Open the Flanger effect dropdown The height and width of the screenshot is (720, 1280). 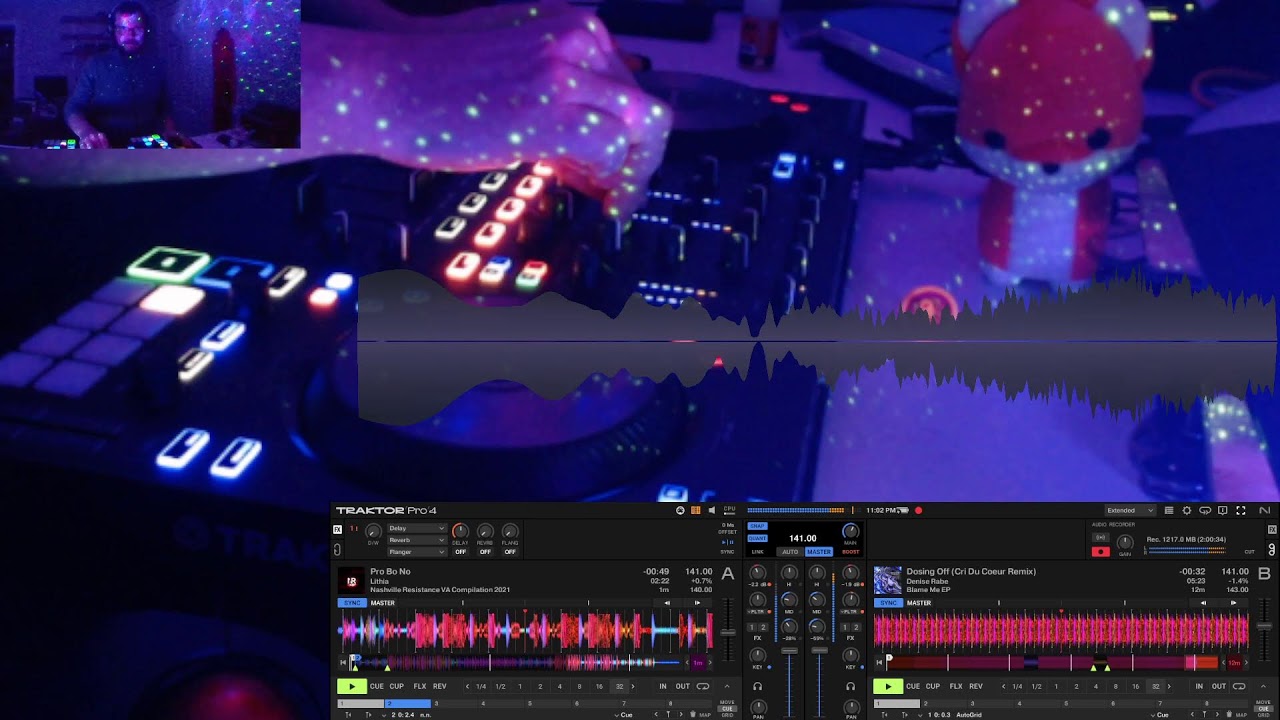(x=417, y=552)
